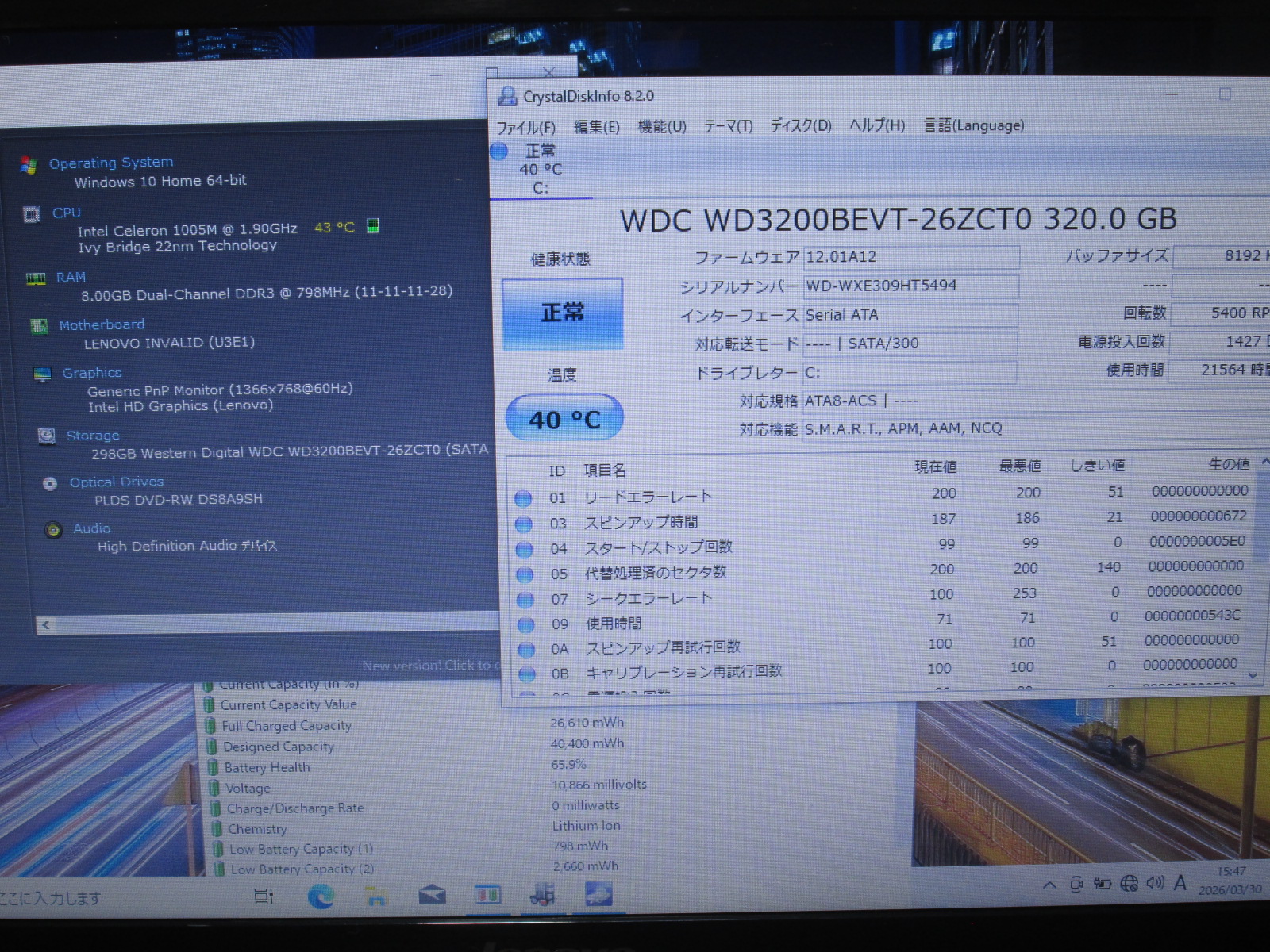Click the Optical Drives disc icon
The width and height of the screenshot is (1270, 952).
tap(50, 483)
